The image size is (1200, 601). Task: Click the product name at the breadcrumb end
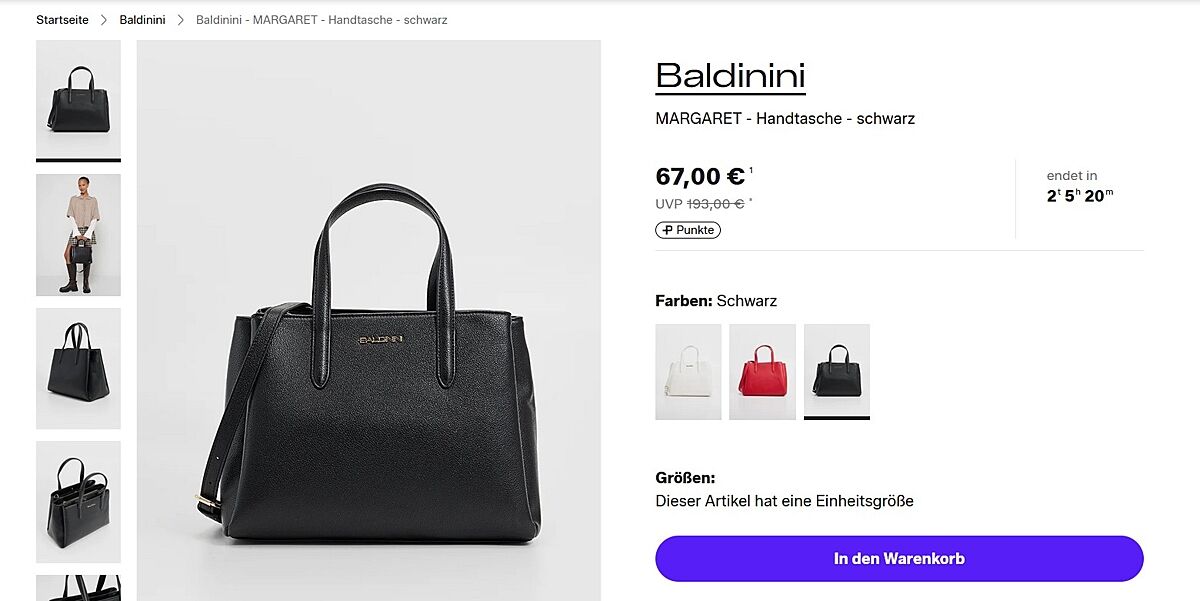click(321, 20)
